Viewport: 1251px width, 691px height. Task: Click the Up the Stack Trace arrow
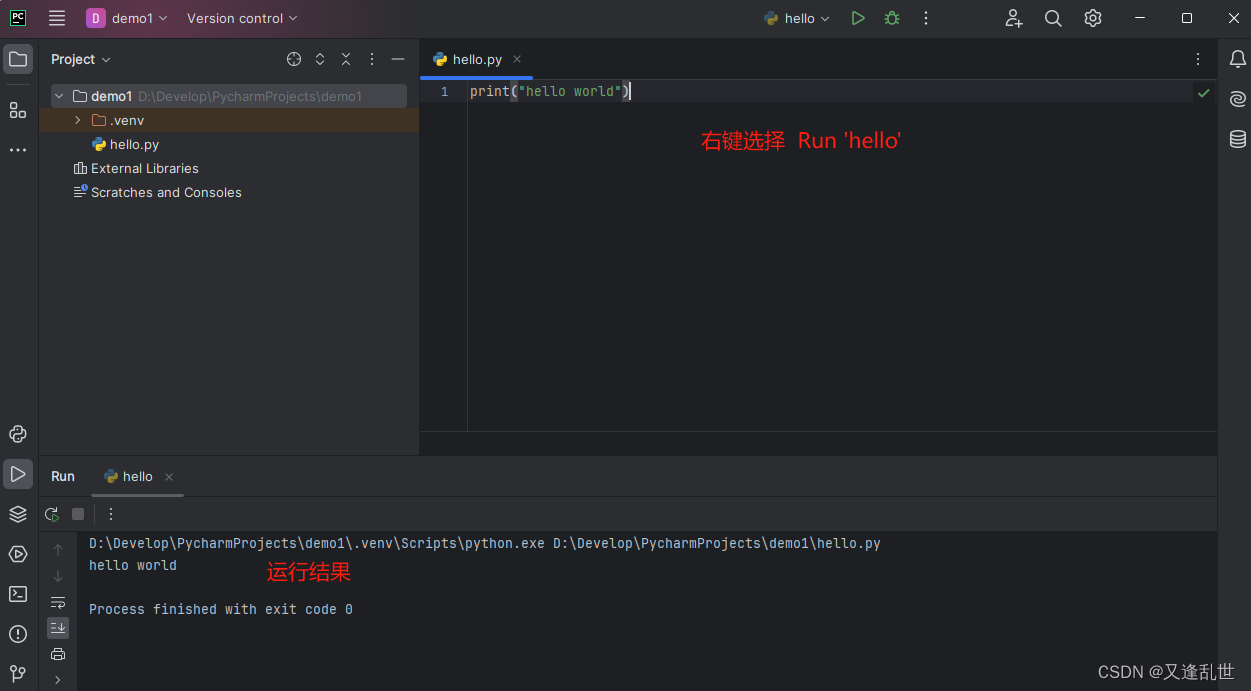(58, 550)
